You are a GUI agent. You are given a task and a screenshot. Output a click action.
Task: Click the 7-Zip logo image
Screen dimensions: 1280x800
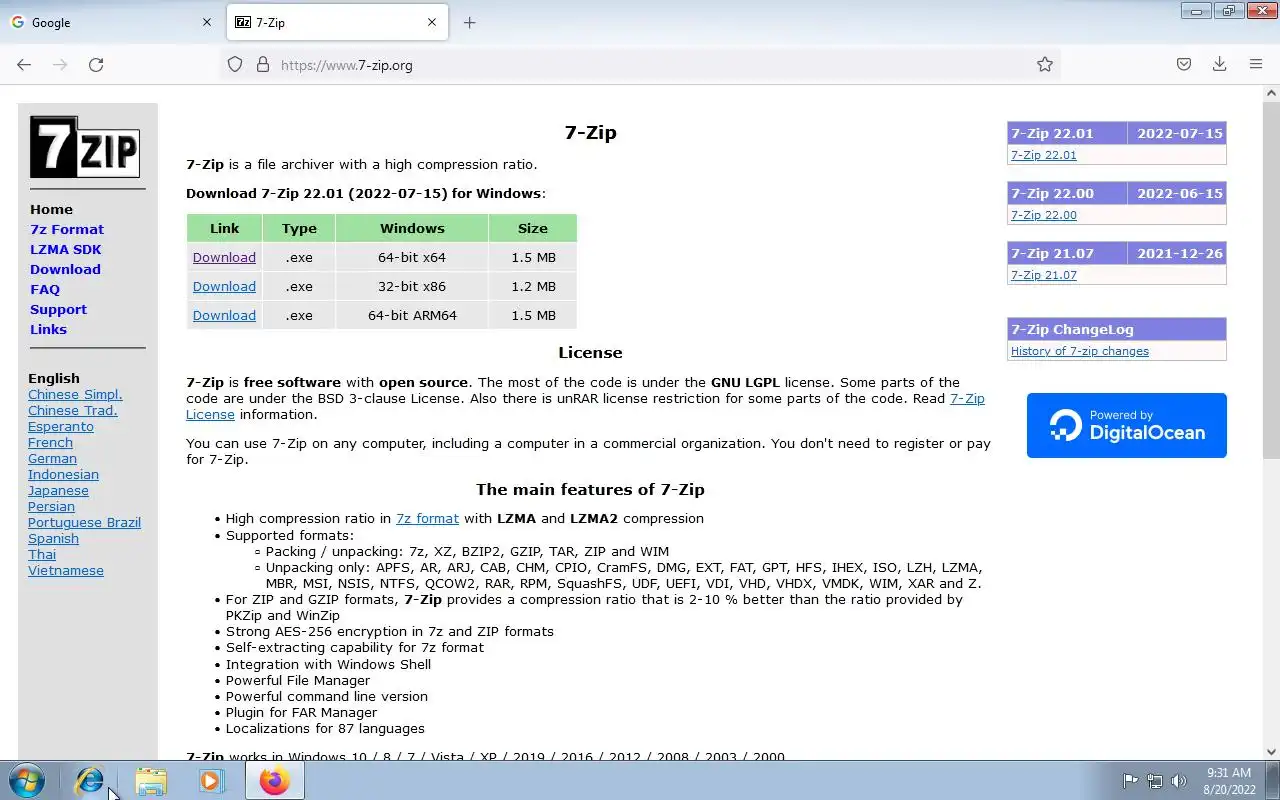(85, 147)
